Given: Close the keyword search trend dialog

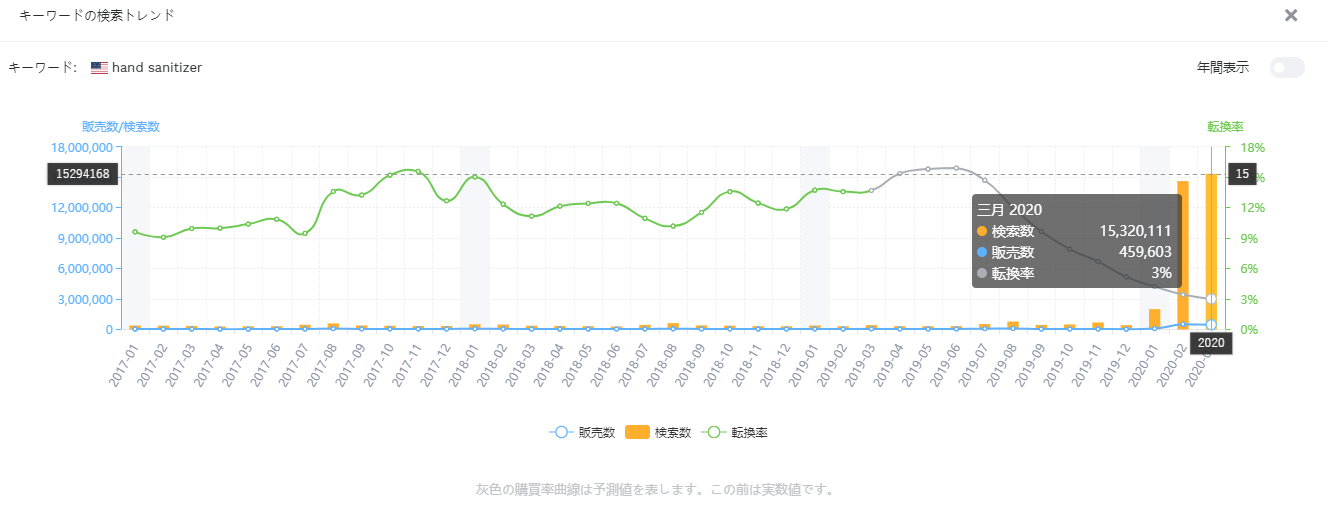Looking at the screenshot, I should 1291,15.
